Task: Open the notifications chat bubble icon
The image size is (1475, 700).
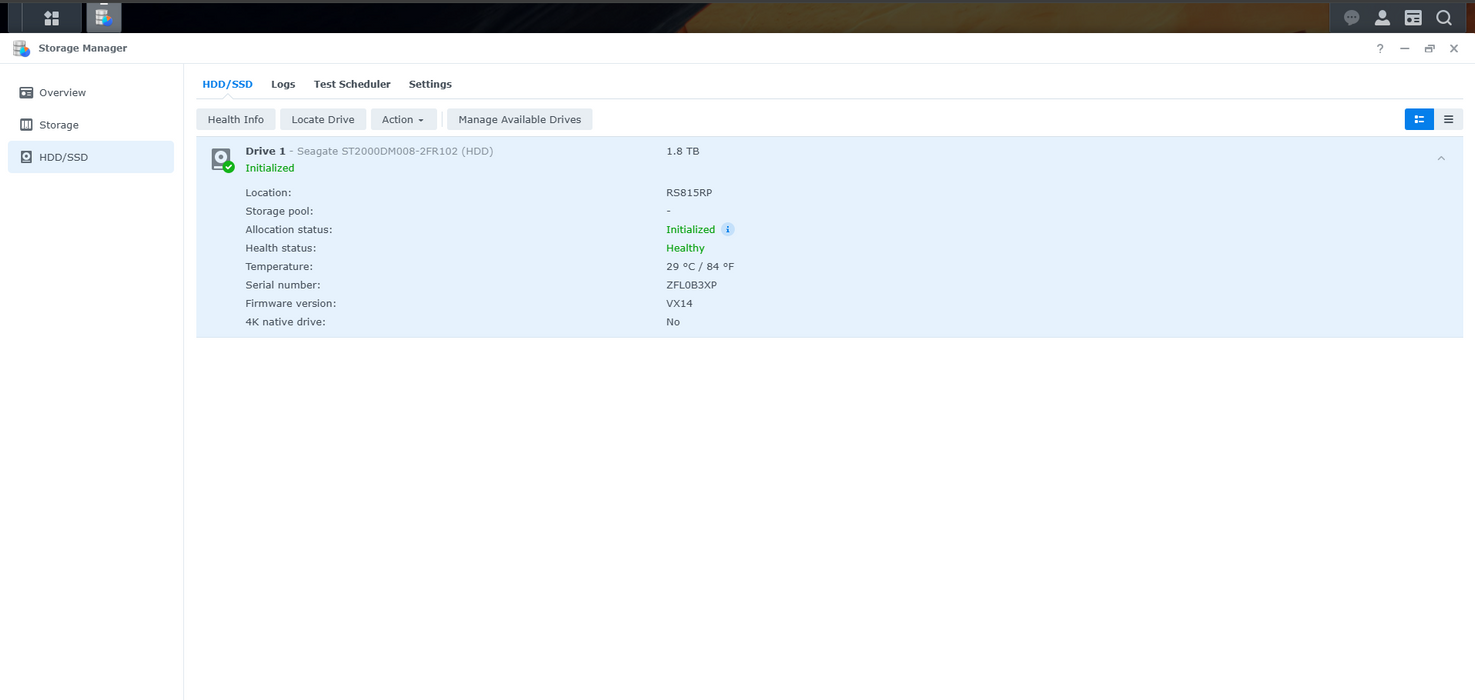Action: tap(1352, 17)
